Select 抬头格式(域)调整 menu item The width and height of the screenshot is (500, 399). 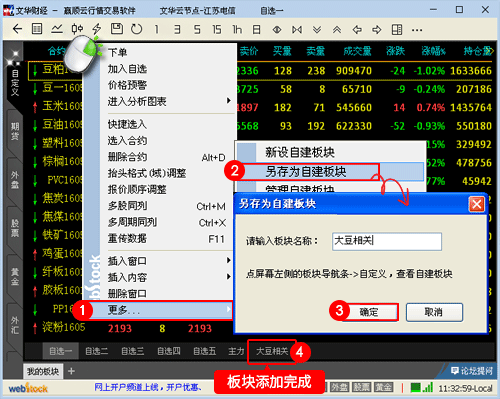pos(168,173)
